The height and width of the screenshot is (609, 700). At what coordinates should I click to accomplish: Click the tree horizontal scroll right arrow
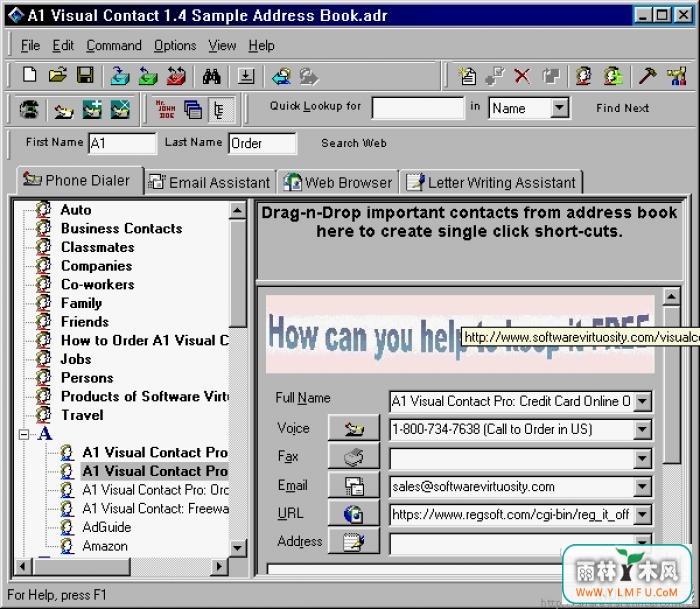(x=219, y=567)
